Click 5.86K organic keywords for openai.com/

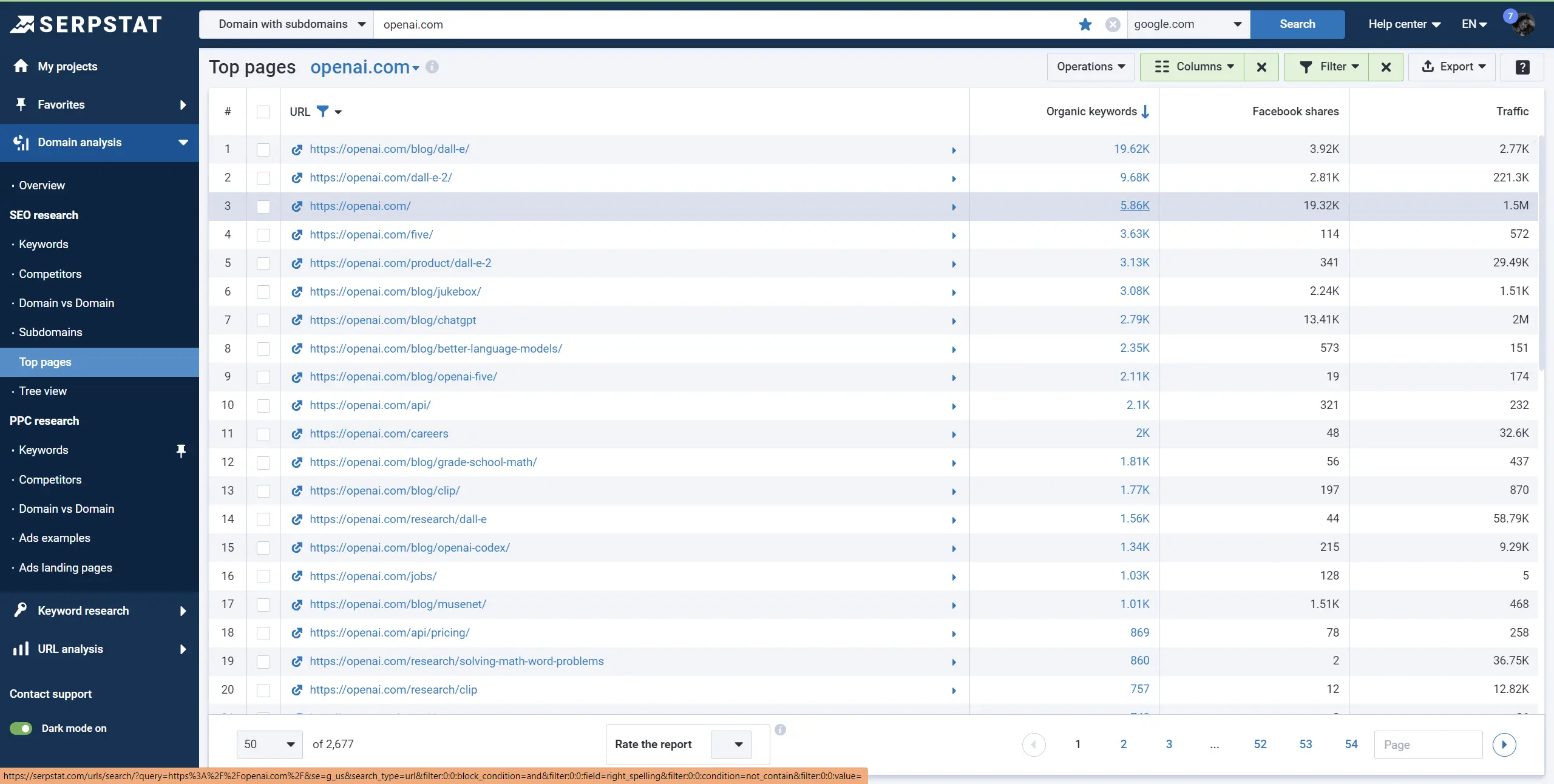(1135, 206)
